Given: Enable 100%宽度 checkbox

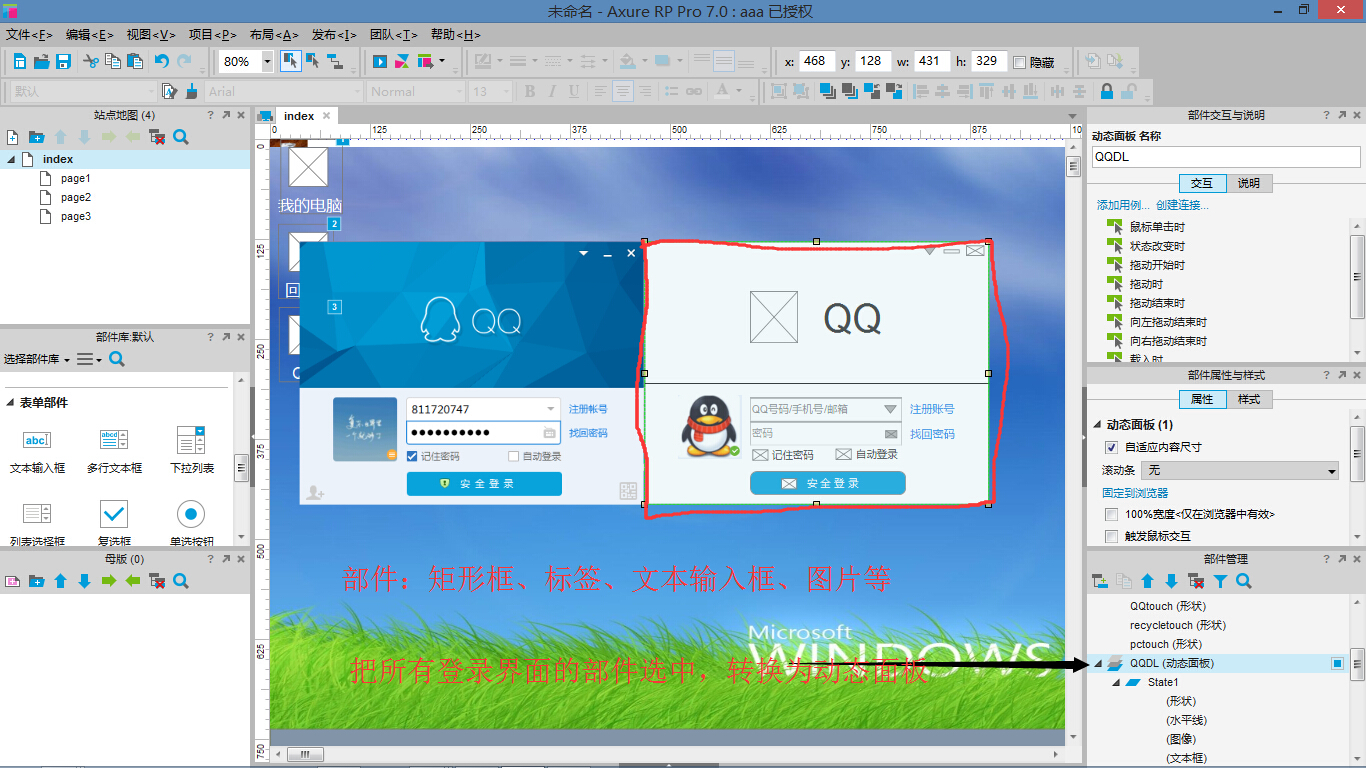Looking at the screenshot, I should [x=1111, y=514].
